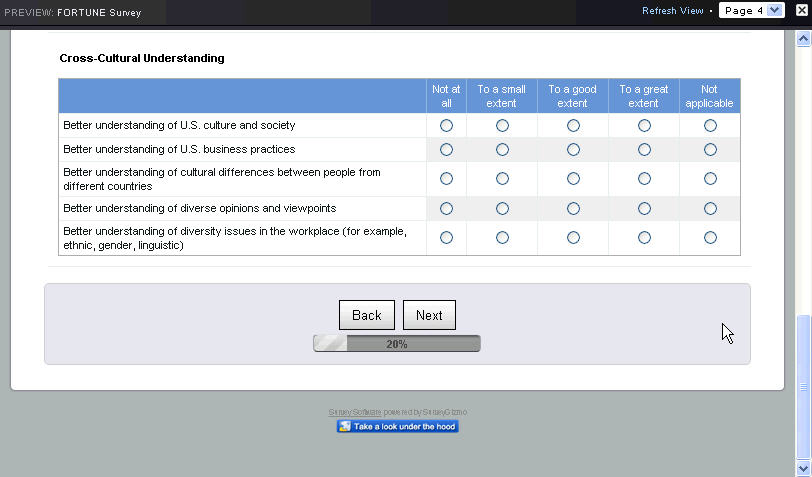Open the Page 4 dropdown
The image size is (812, 477).
pos(750,11)
